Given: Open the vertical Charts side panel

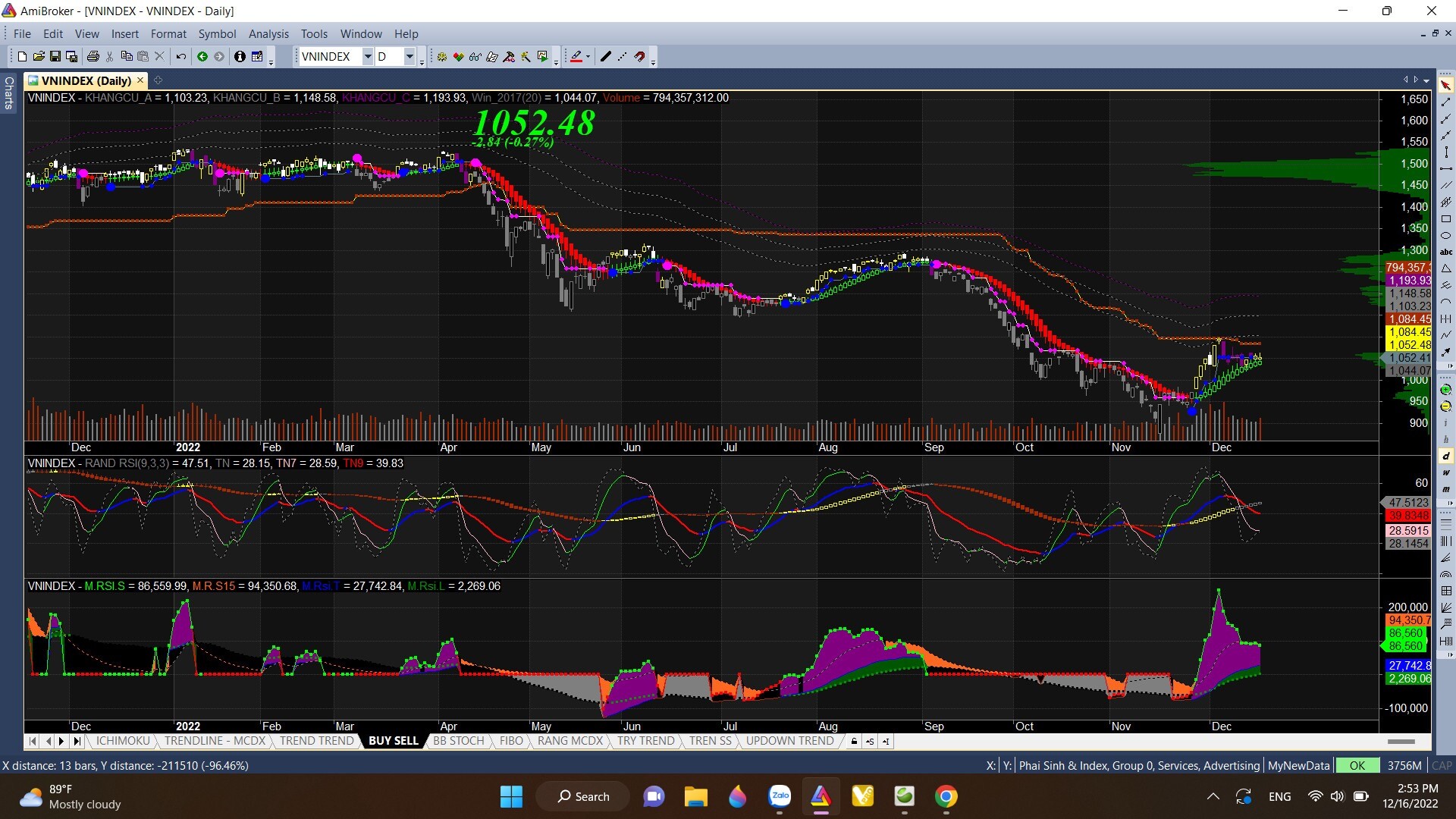Looking at the screenshot, I should (9, 93).
